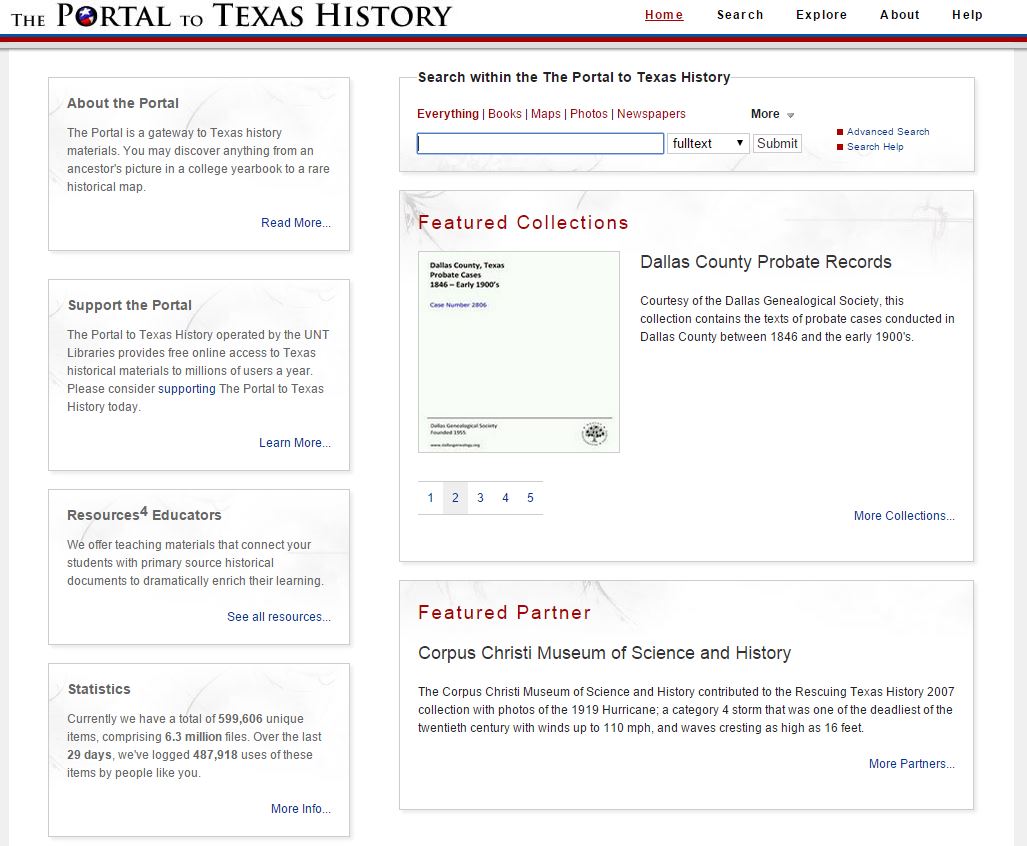Expand the More search options dropdown
Viewport: 1027px width, 846px height.
click(x=772, y=114)
